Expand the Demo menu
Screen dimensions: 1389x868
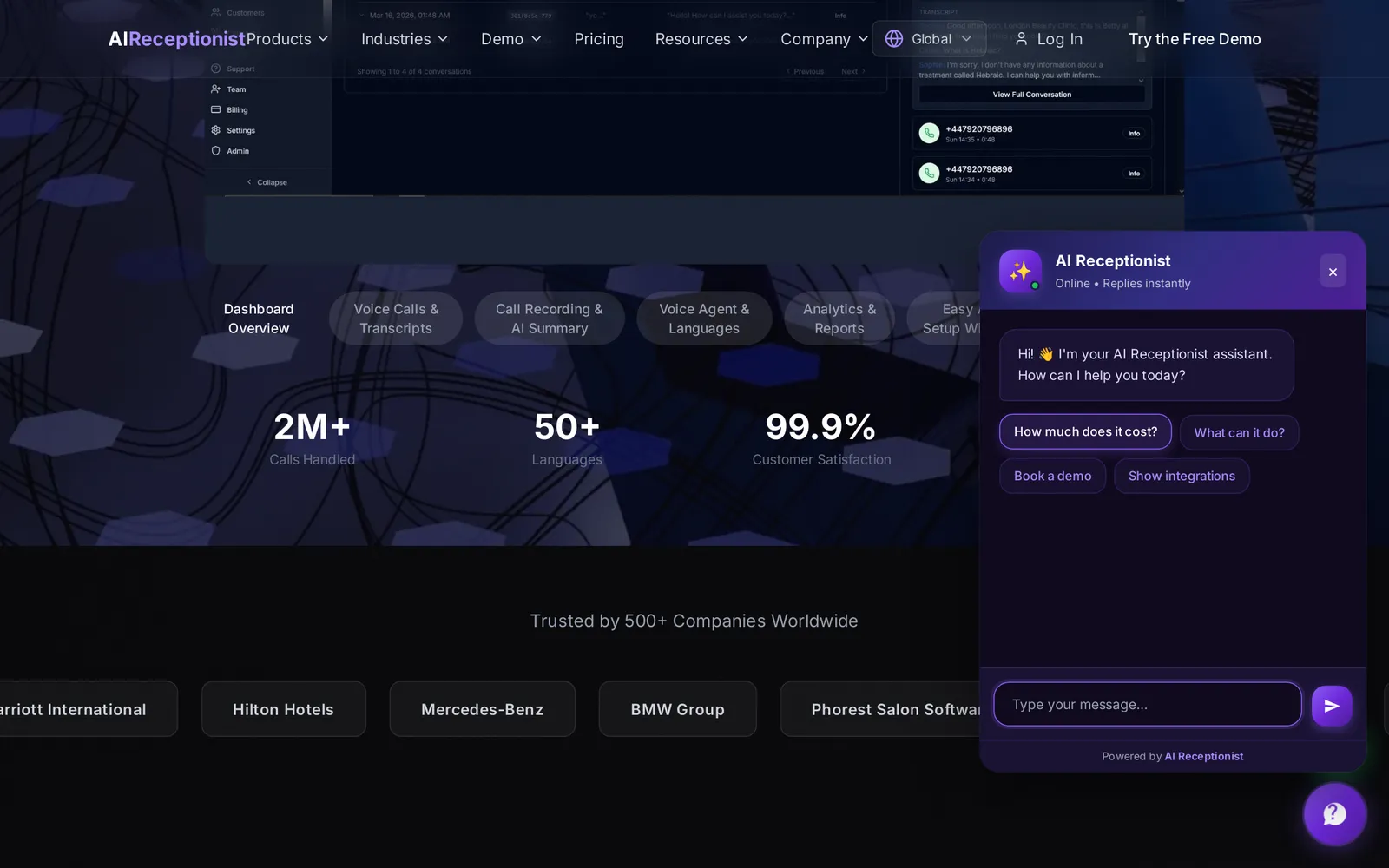[511, 39]
